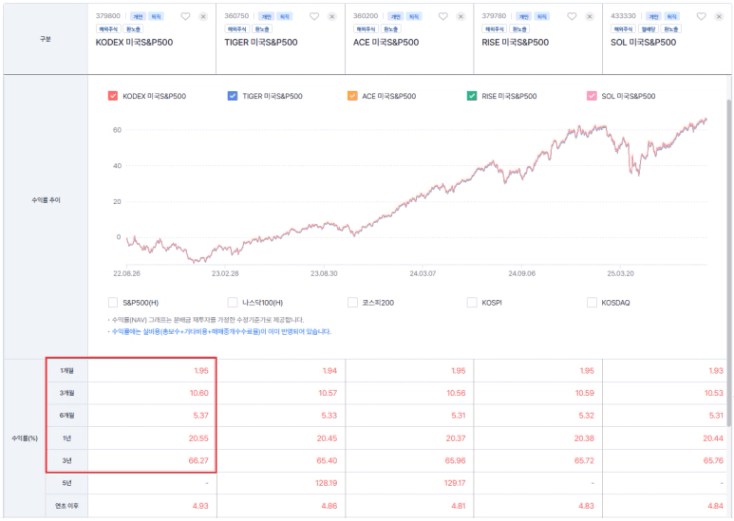
Task: Remove RISE 미국S&P500 from comparison
Action: (589, 16)
